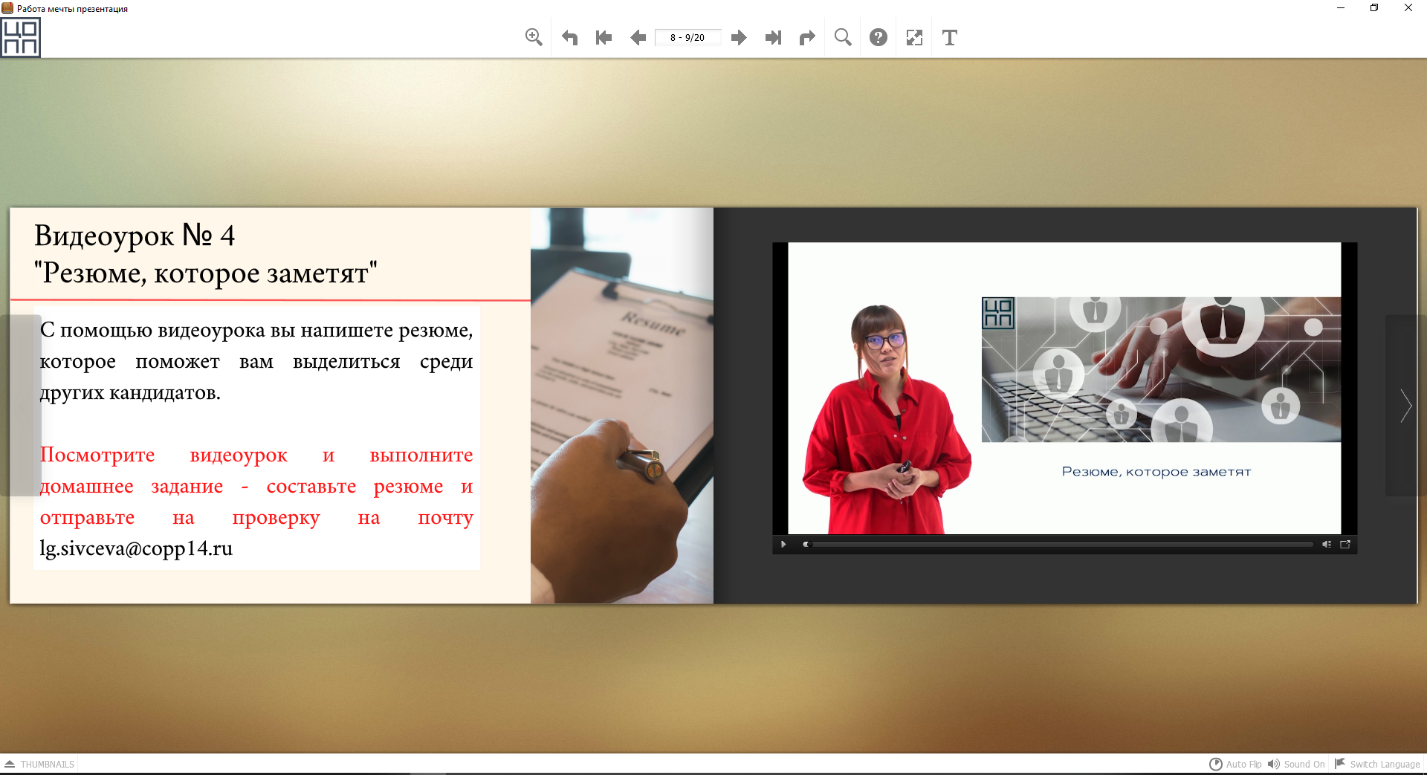Expand the Thumbnails panel

tap(40, 764)
